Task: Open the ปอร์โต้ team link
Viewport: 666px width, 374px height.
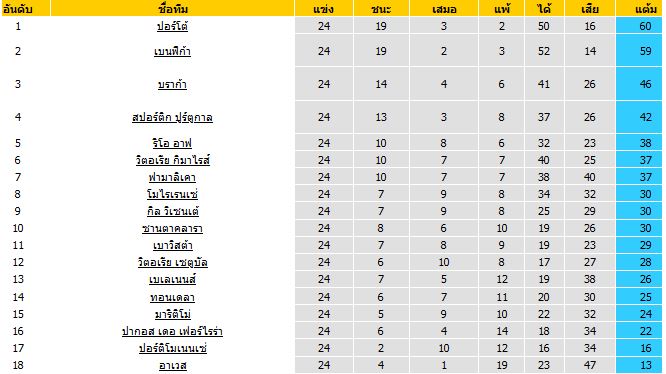Action: pos(172,26)
